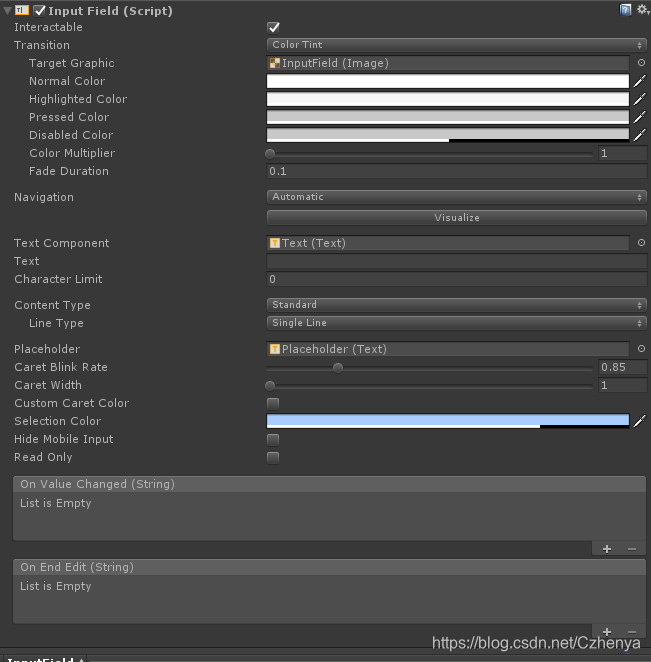Click the Caret Blink Rate value field
Viewport: 651px width, 662px height.
(x=622, y=367)
